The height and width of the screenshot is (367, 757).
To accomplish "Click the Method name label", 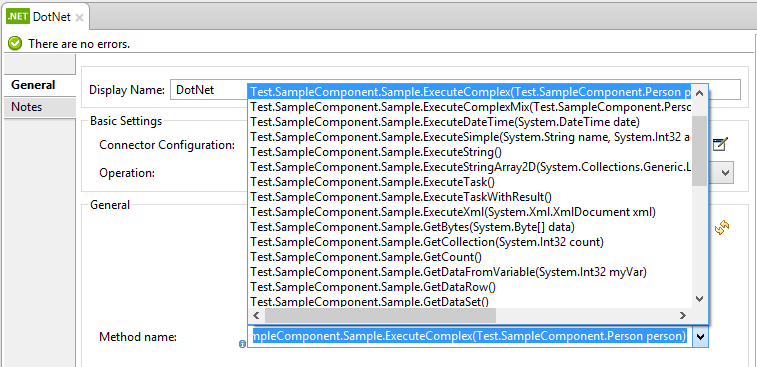I will click(x=138, y=337).
